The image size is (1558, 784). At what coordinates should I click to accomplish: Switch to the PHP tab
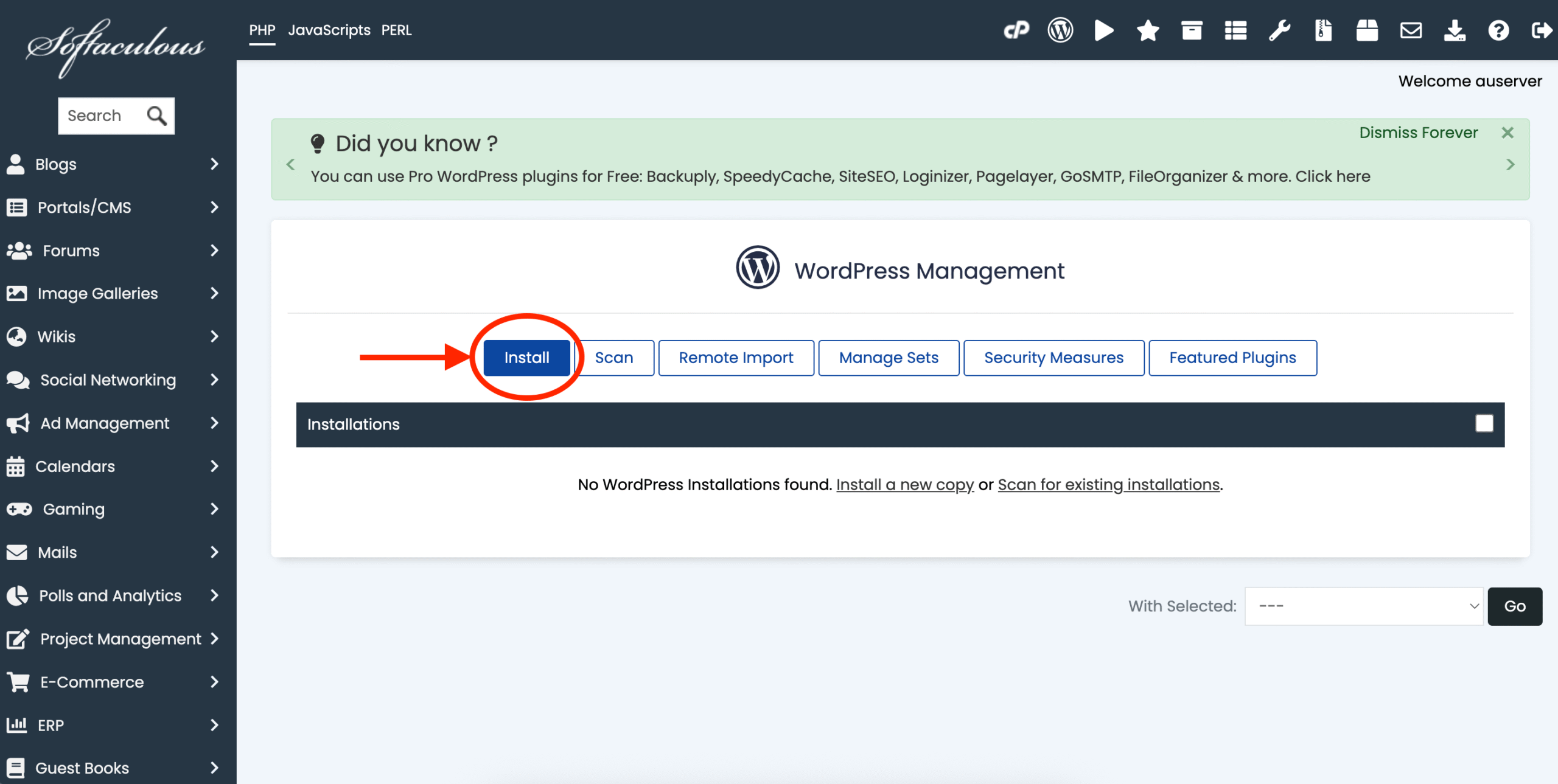tap(262, 30)
